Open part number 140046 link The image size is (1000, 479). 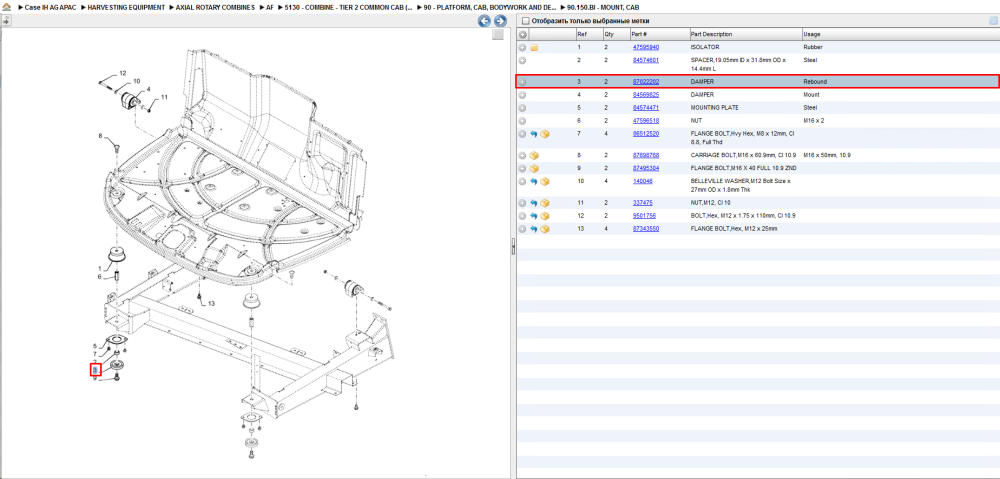click(642, 181)
